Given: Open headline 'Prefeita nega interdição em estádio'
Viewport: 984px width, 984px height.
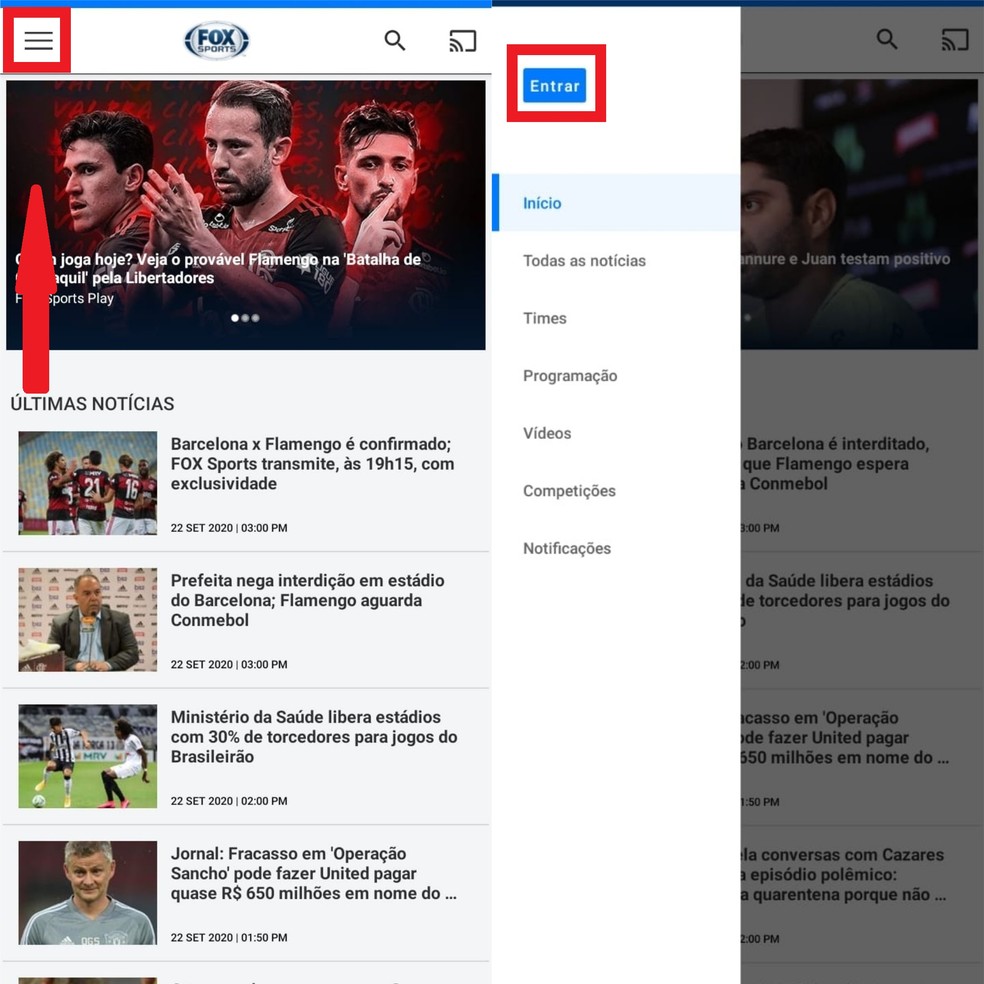Looking at the screenshot, I should (x=308, y=601).
